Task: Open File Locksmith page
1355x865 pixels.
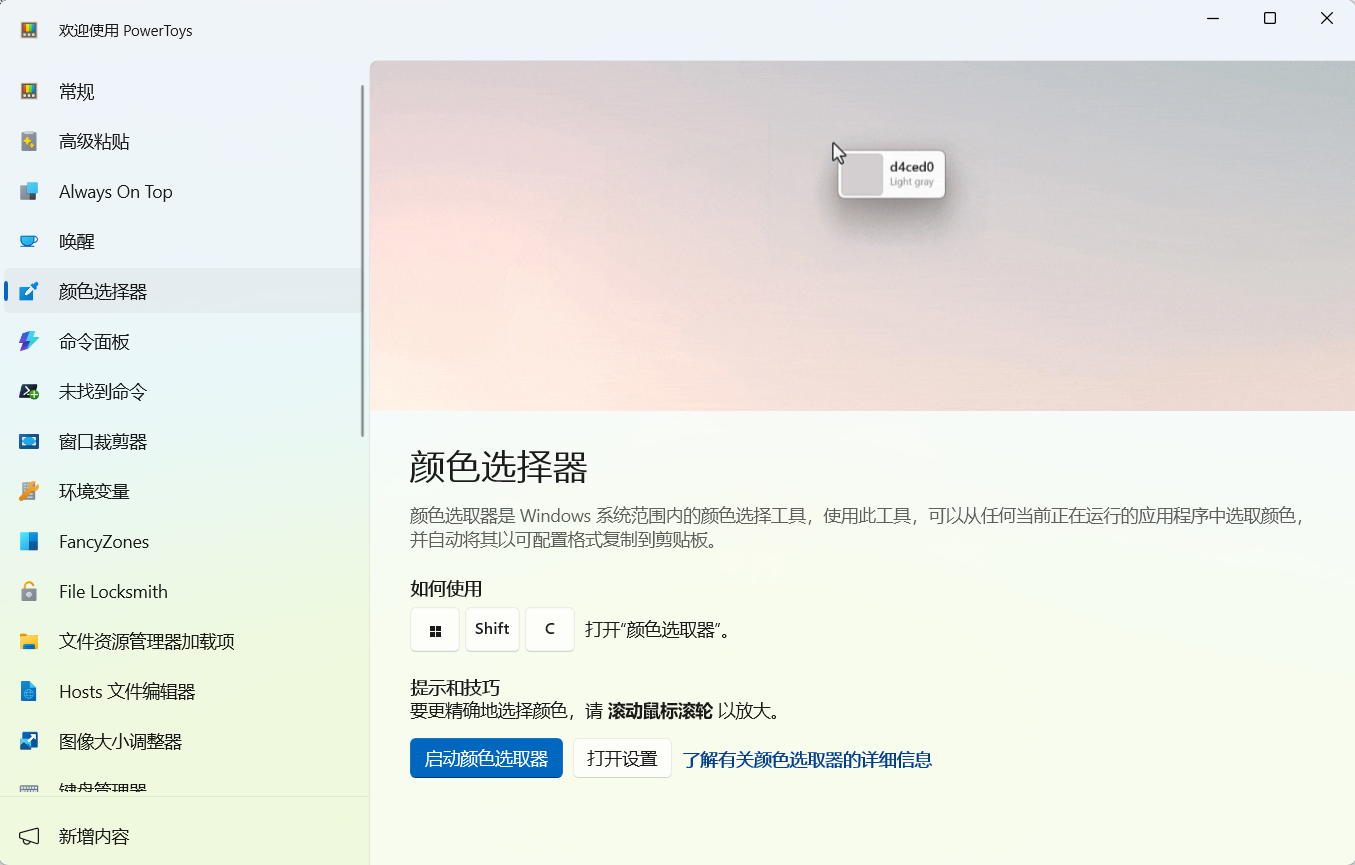Action: pyautogui.click(x=184, y=592)
